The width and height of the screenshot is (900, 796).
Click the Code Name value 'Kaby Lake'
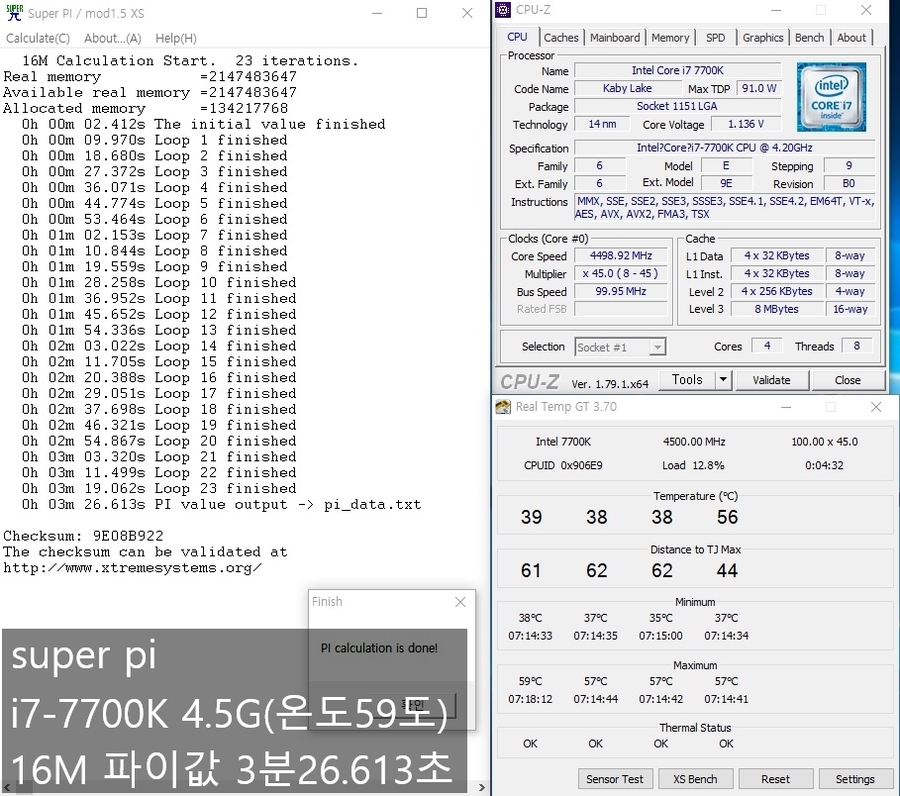coord(627,88)
